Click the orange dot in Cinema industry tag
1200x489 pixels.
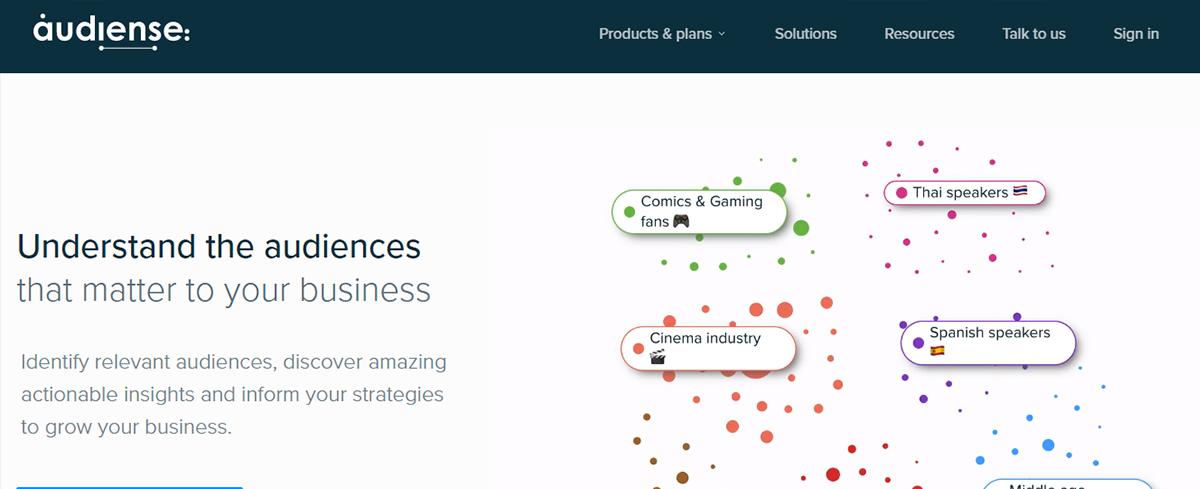pos(638,348)
